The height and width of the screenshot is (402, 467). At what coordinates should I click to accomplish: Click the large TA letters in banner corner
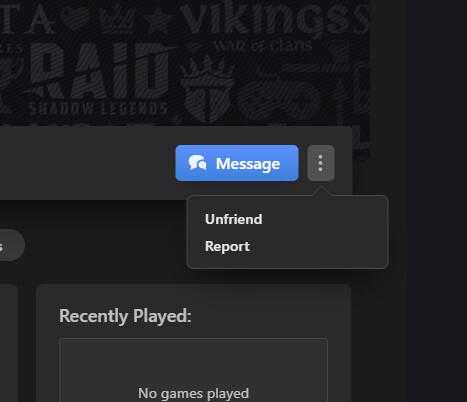pyautogui.click(x=27, y=20)
